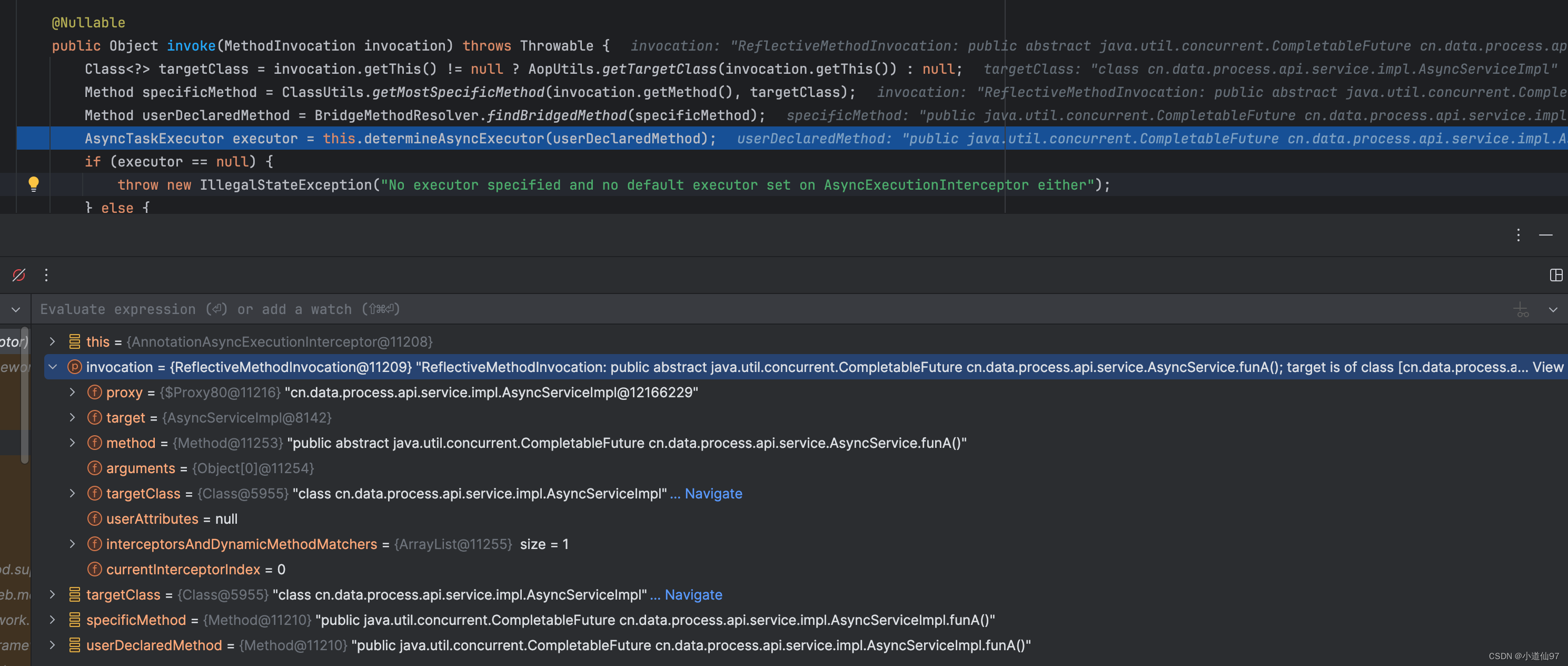Expand the 'this' variable node
1568x666 pixels.
click(52, 342)
